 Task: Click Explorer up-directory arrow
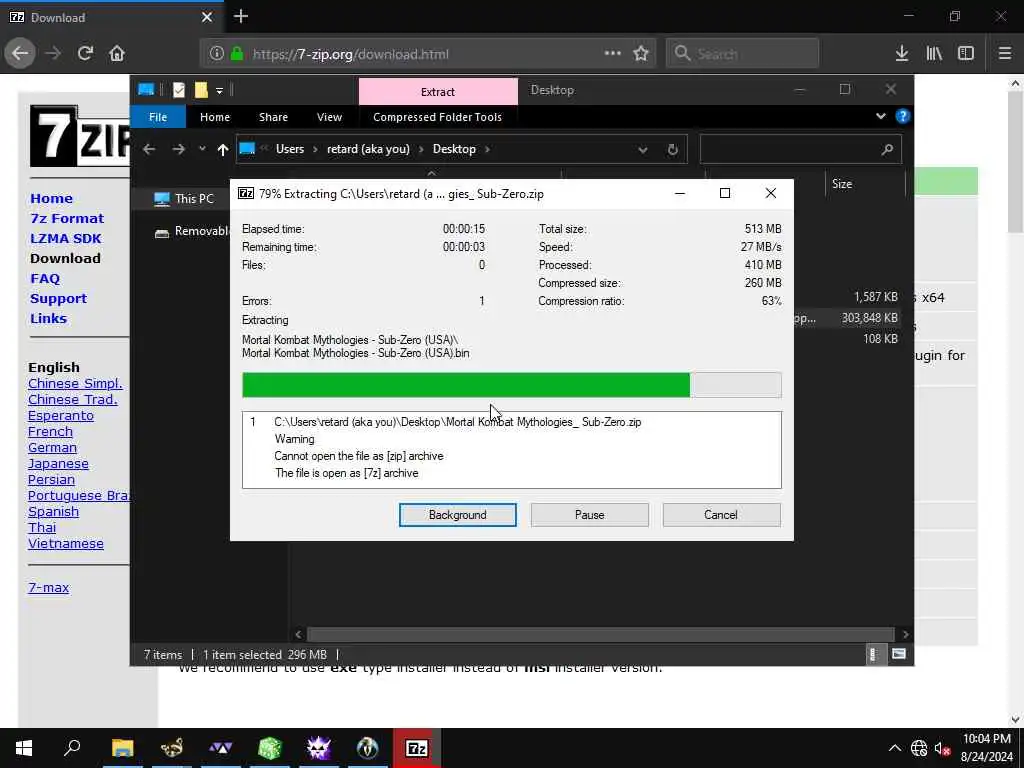coord(223,150)
